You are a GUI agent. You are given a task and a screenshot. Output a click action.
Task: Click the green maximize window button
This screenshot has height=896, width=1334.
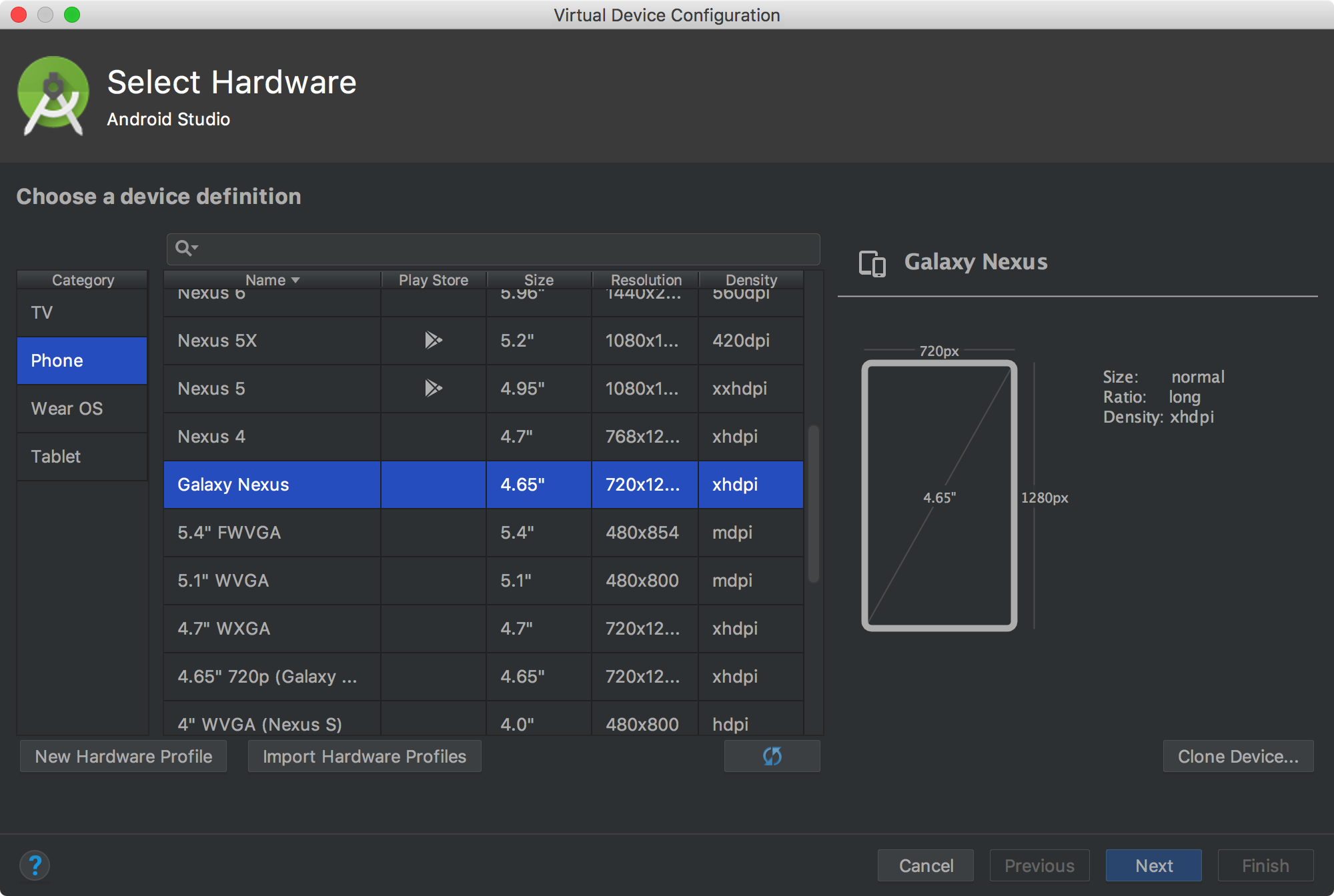(72, 15)
